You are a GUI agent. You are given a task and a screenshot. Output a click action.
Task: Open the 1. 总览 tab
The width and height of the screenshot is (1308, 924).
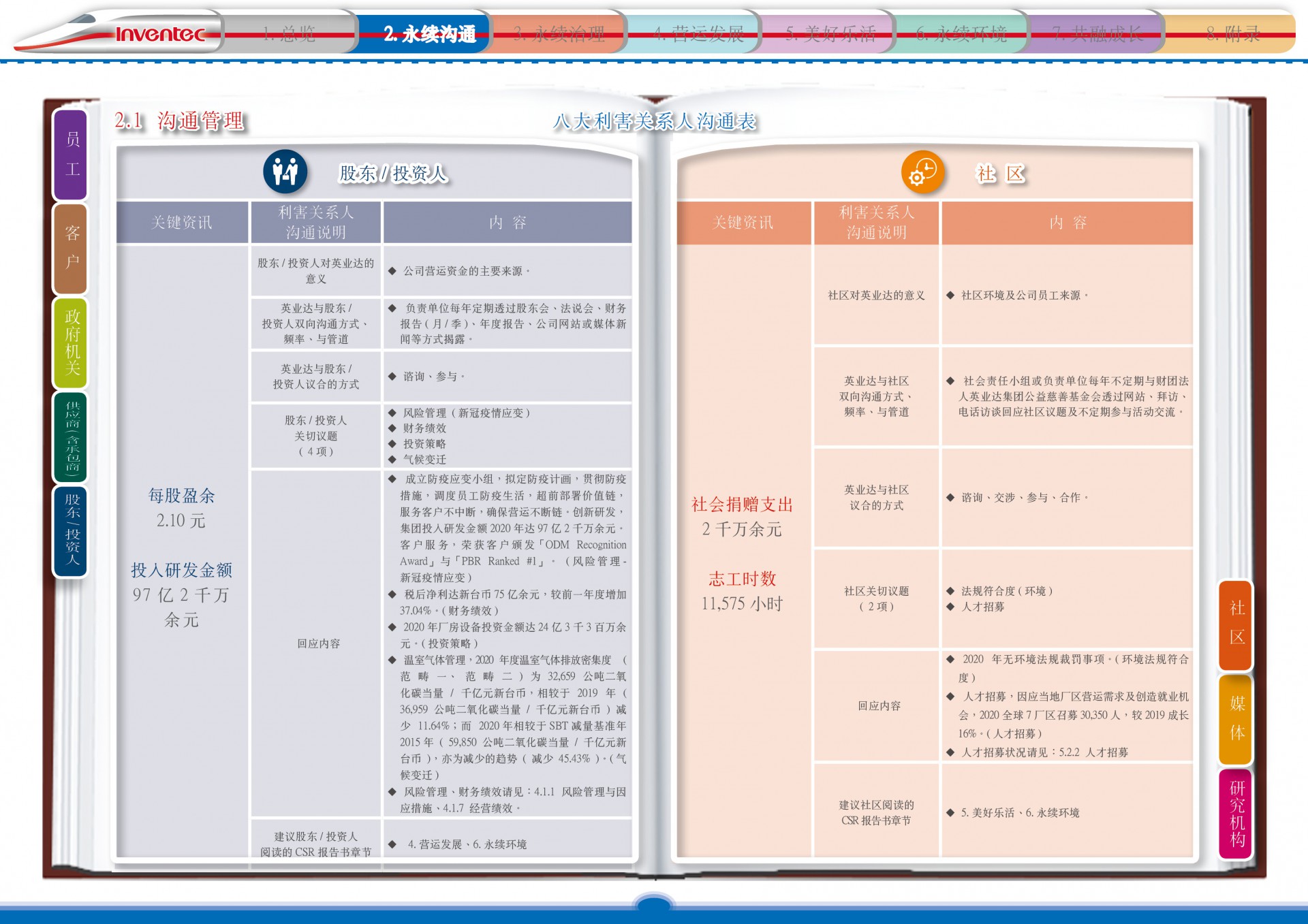coord(289,33)
